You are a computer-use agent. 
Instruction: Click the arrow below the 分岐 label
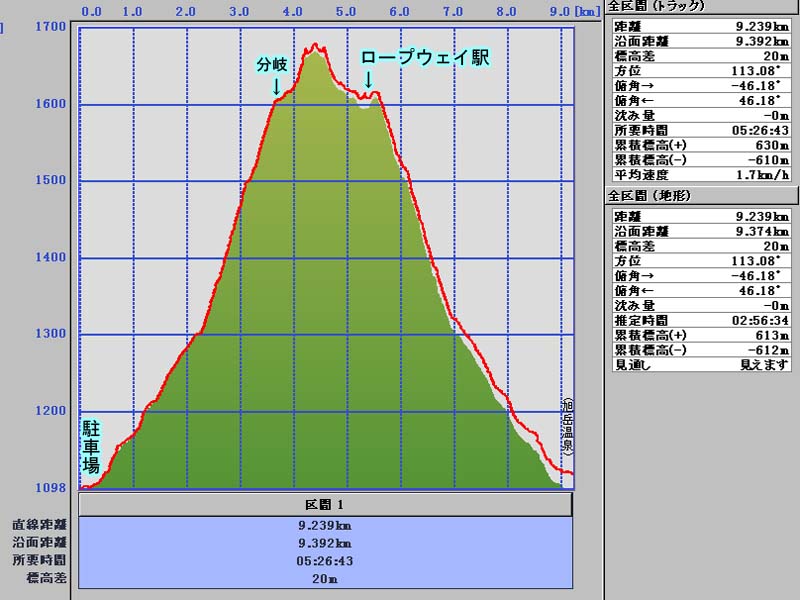(276, 87)
